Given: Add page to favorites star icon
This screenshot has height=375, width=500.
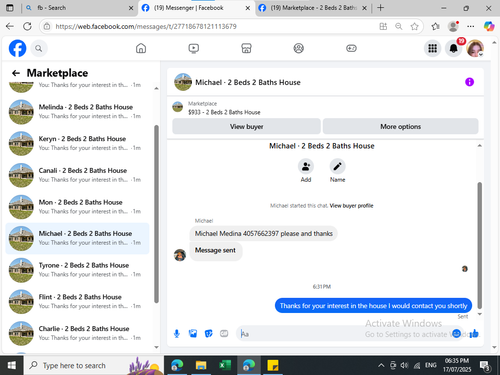Looking at the screenshot, I should (x=414, y=26).
